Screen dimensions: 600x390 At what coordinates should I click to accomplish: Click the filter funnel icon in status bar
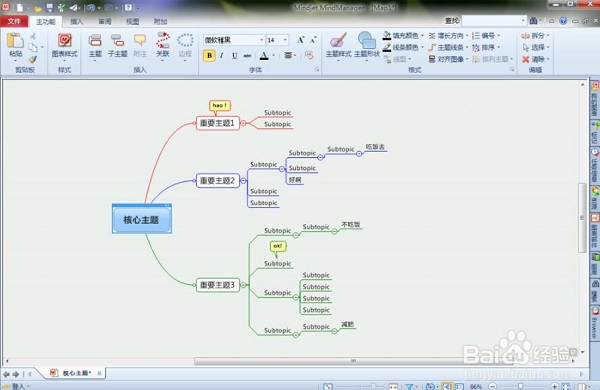pyautogui.click(x=409, y=387)
